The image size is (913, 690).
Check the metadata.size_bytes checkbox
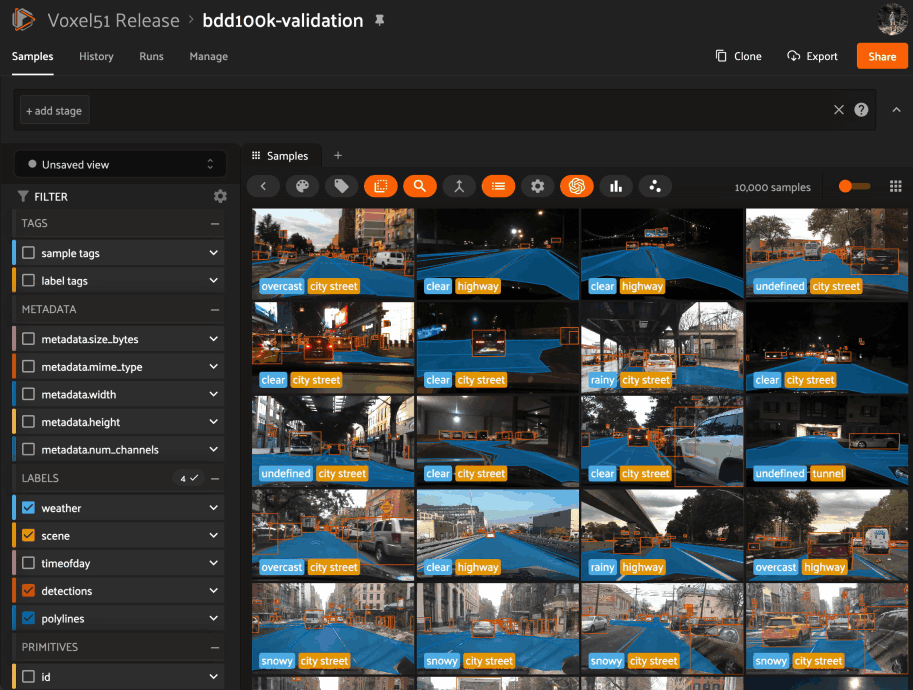tap(29, 338)
